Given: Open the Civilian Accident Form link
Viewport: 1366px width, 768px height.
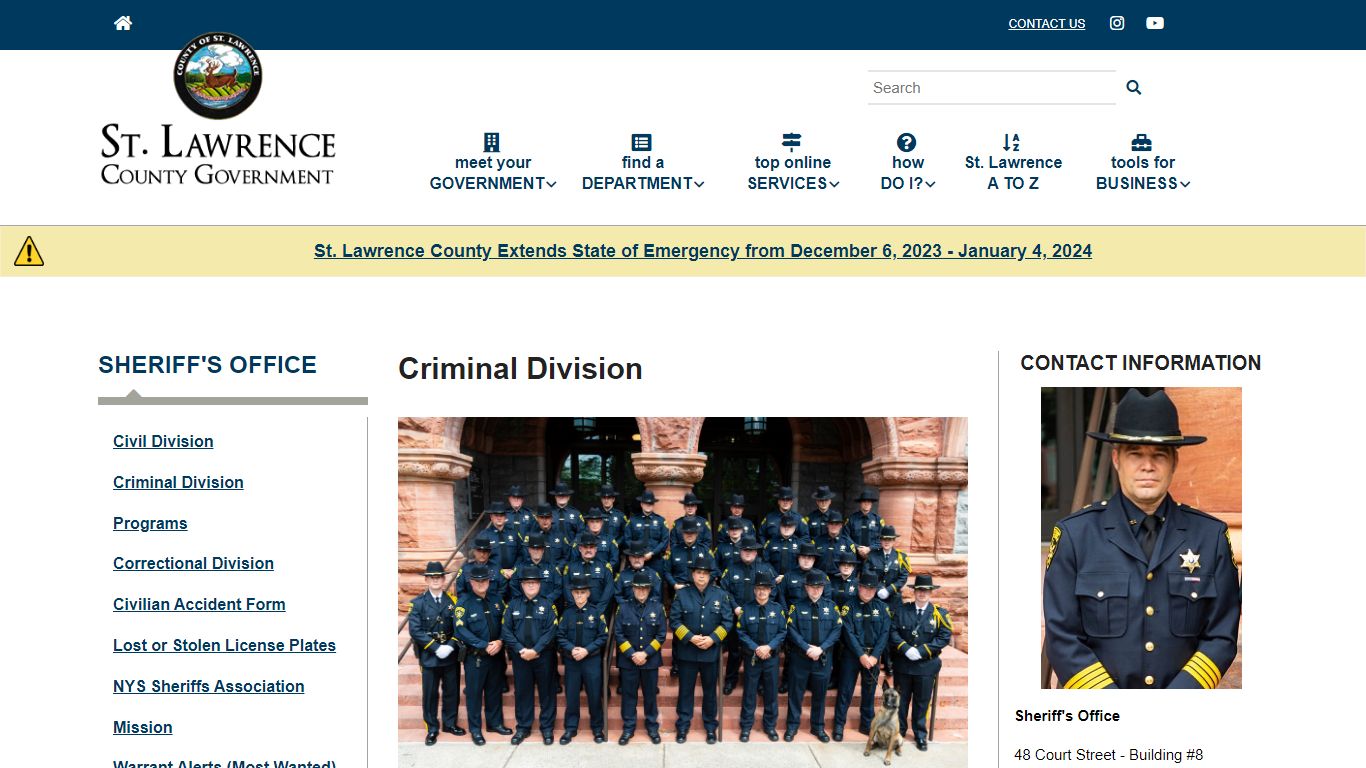Looking at the screenshot, I should click(x=199, y=604).
